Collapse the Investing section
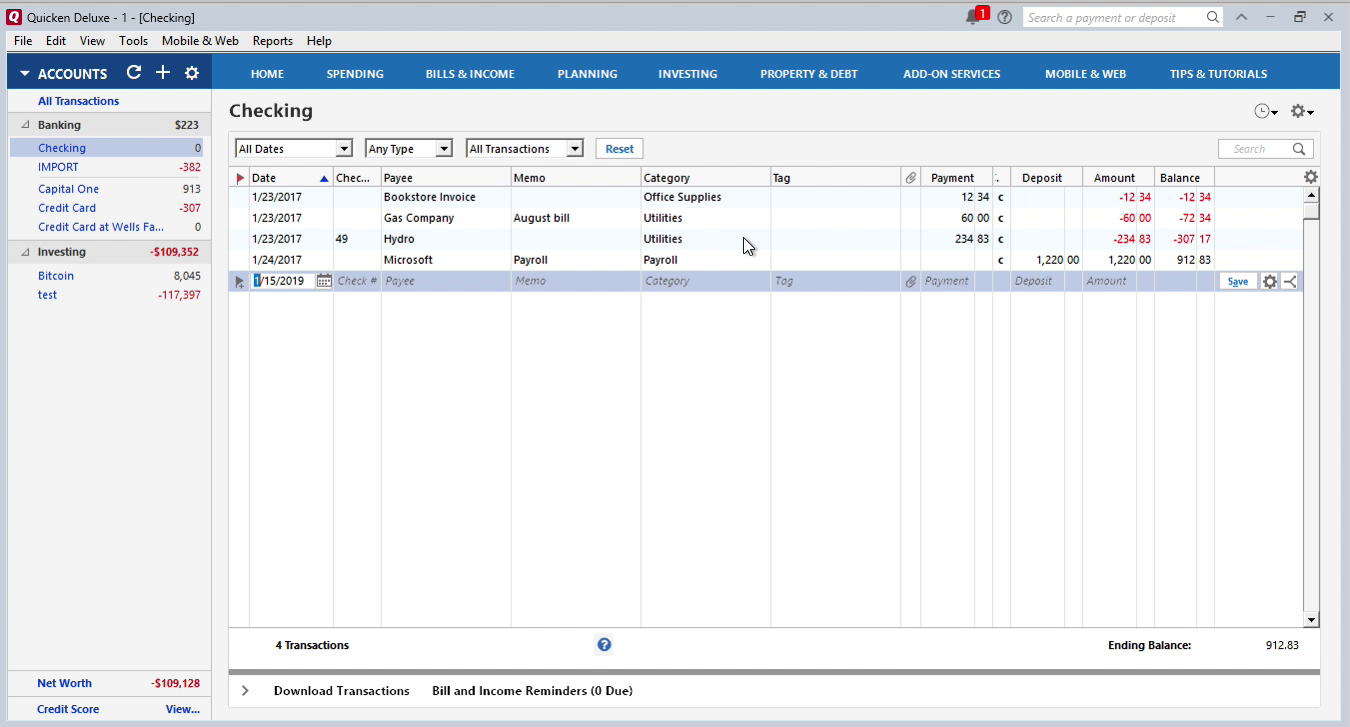 pyautogui.click(x=25, y=252)
